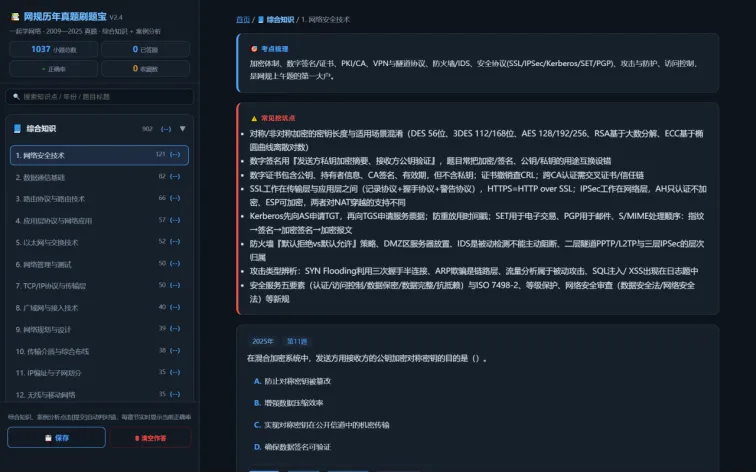
Task: Click the question text about 混合加密系统
Action: coord(366,358)
